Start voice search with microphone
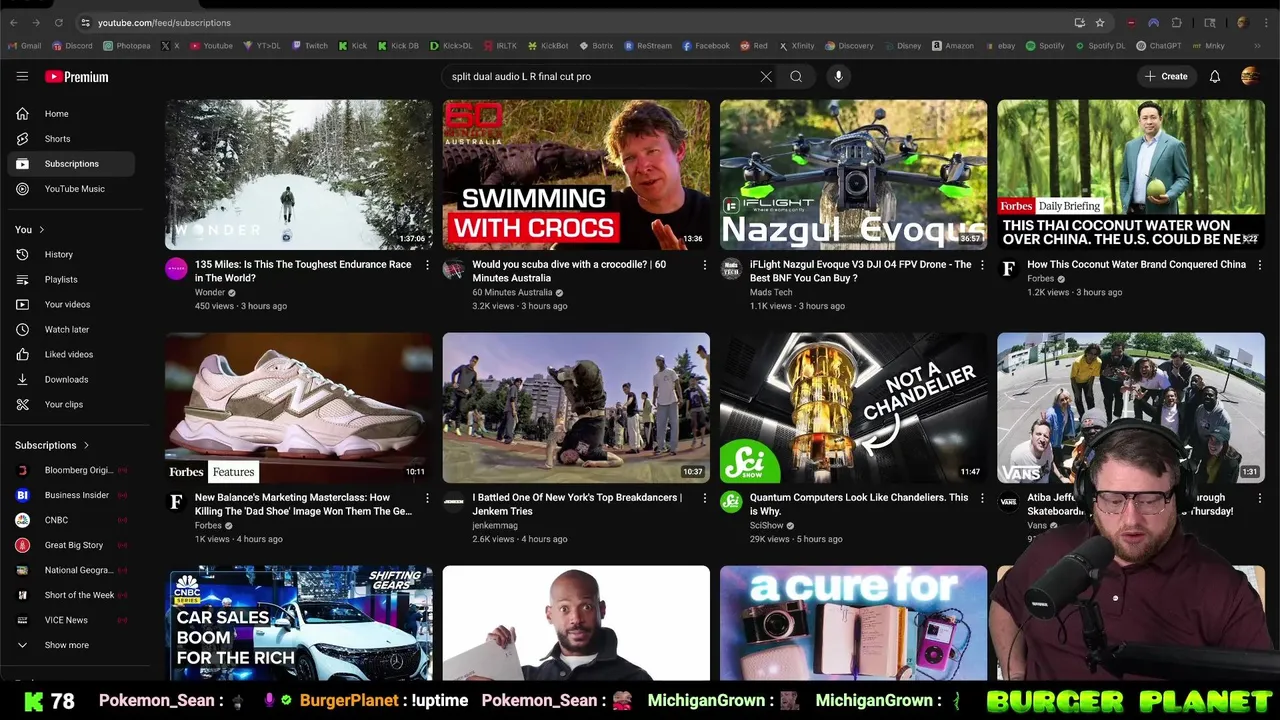 [x=838, y=76]
